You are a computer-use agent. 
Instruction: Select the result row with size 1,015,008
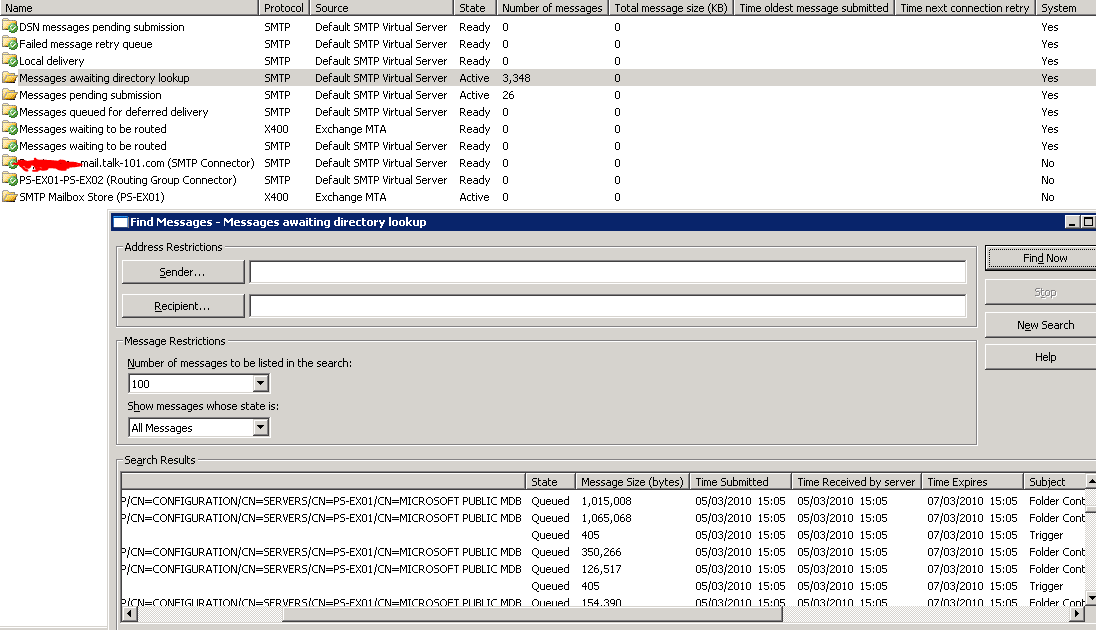coord(603,501)
